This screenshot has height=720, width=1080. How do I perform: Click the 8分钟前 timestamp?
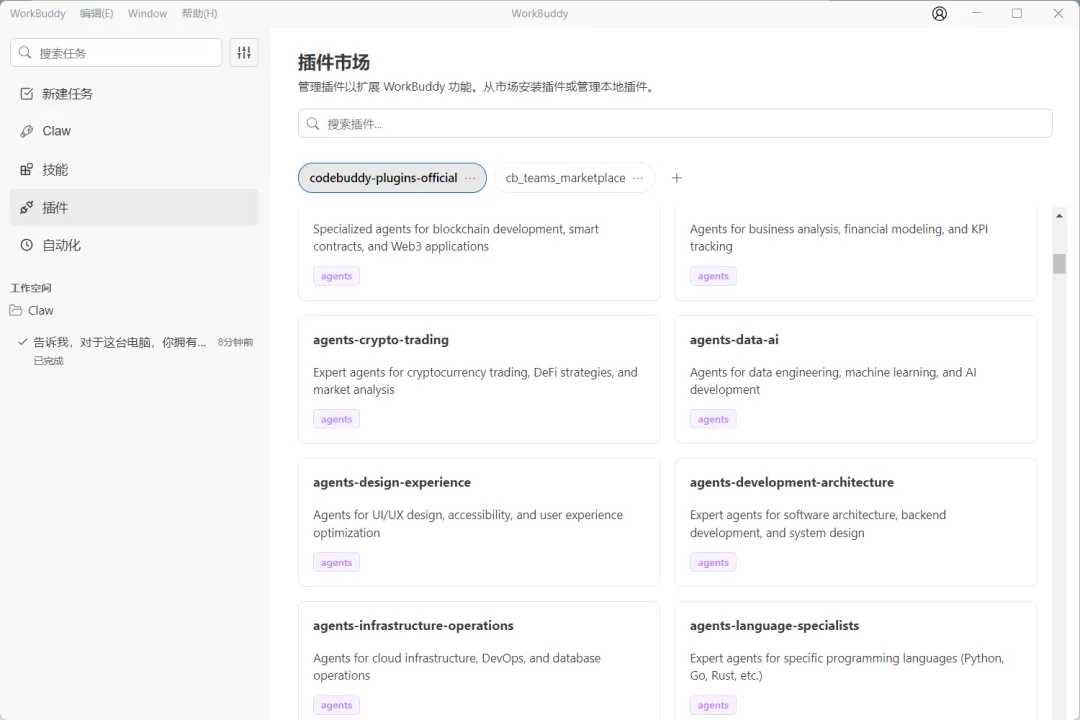pyautogui.click(x=236, y=342)
